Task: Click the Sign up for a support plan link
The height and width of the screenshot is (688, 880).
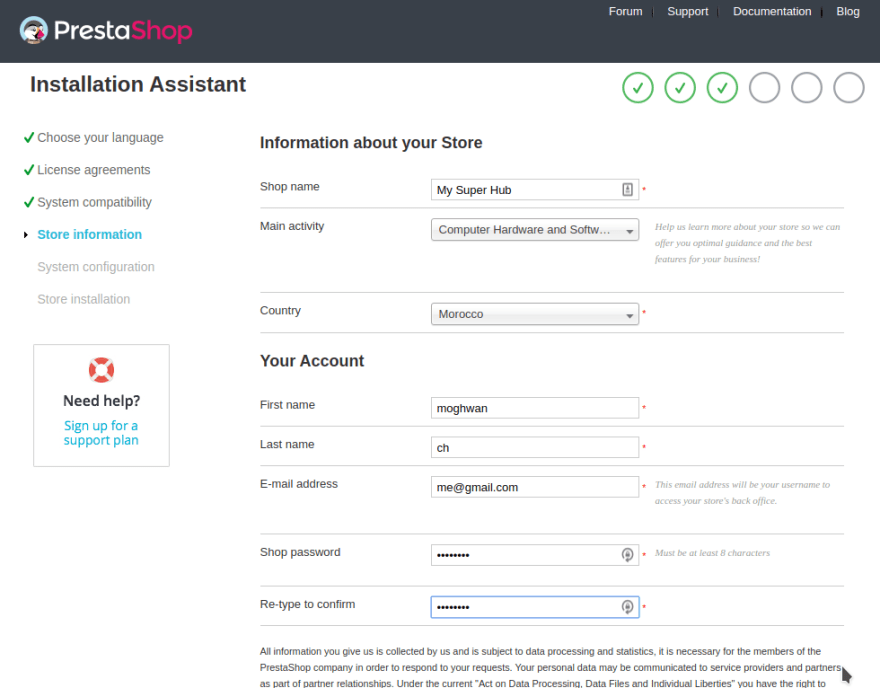Action: click(x=101, y=433)
